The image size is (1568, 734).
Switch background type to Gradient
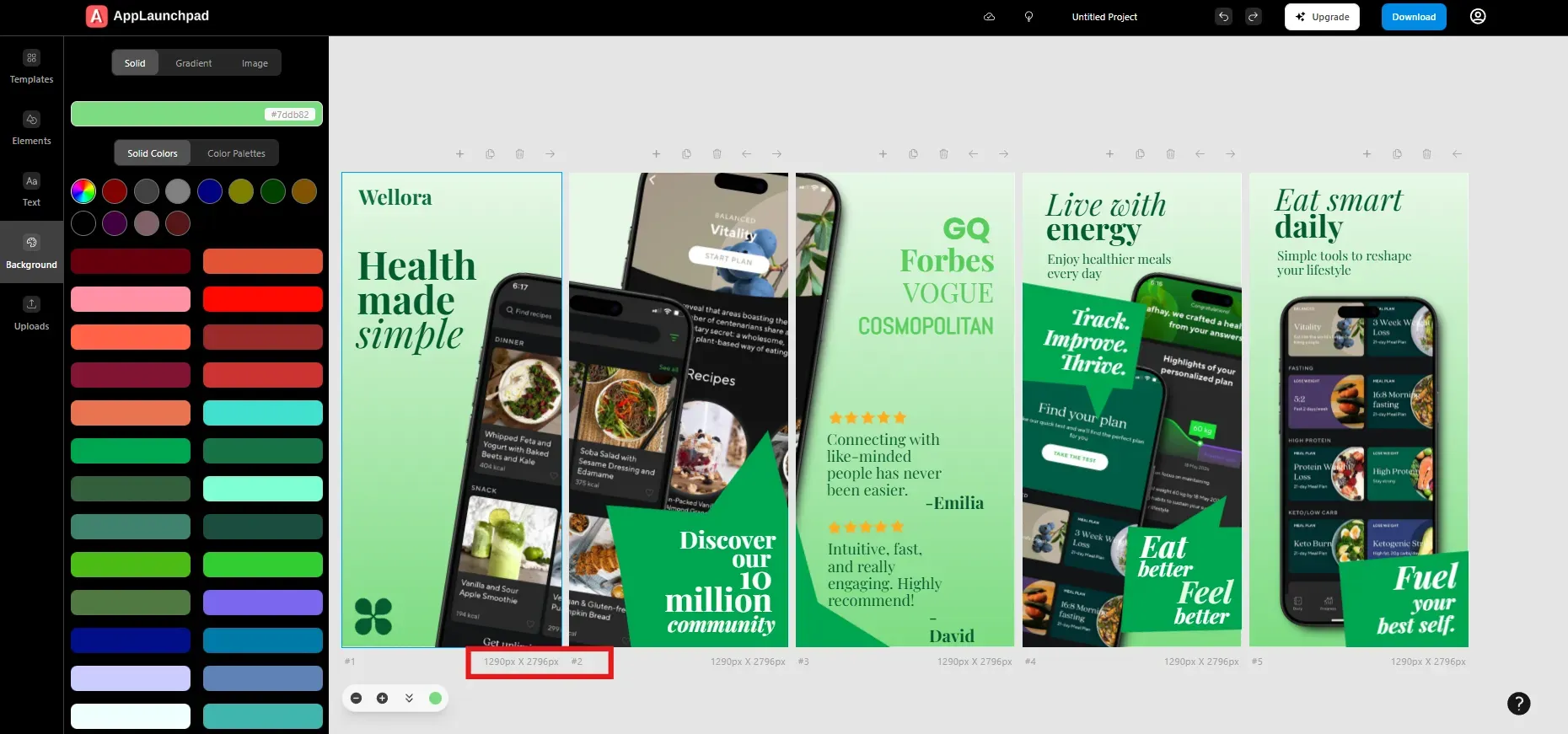[x=193, y=63]
